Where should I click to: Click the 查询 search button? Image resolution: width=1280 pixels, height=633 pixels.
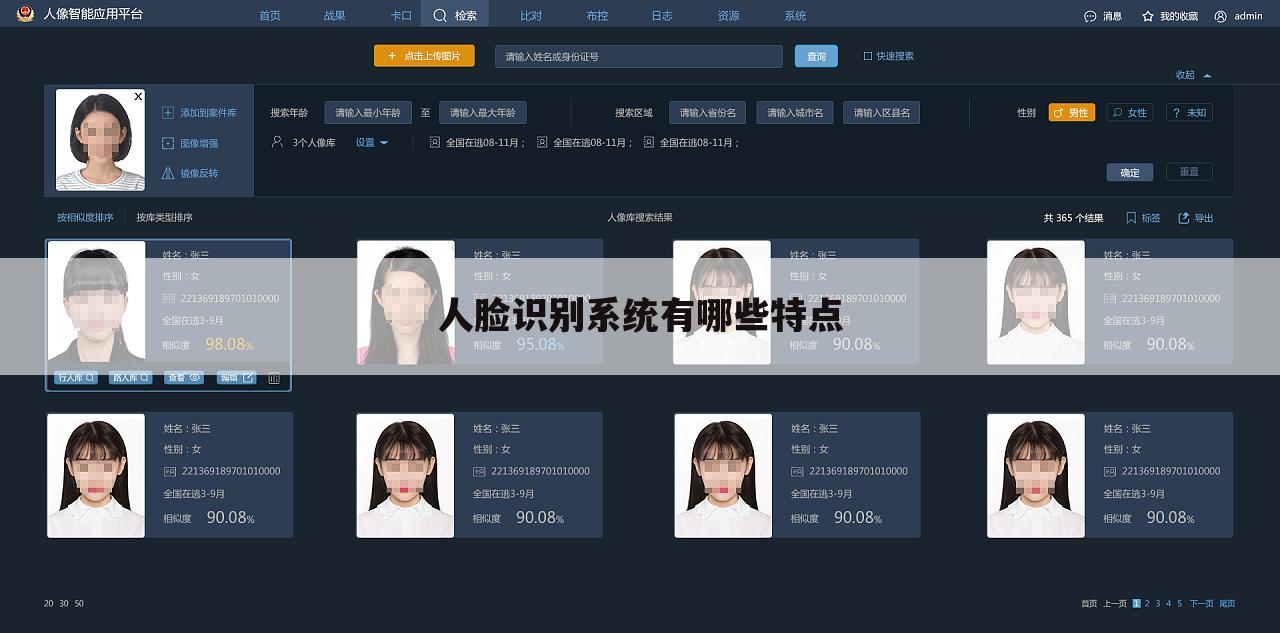pyautogui.click(x=816, y=56)
